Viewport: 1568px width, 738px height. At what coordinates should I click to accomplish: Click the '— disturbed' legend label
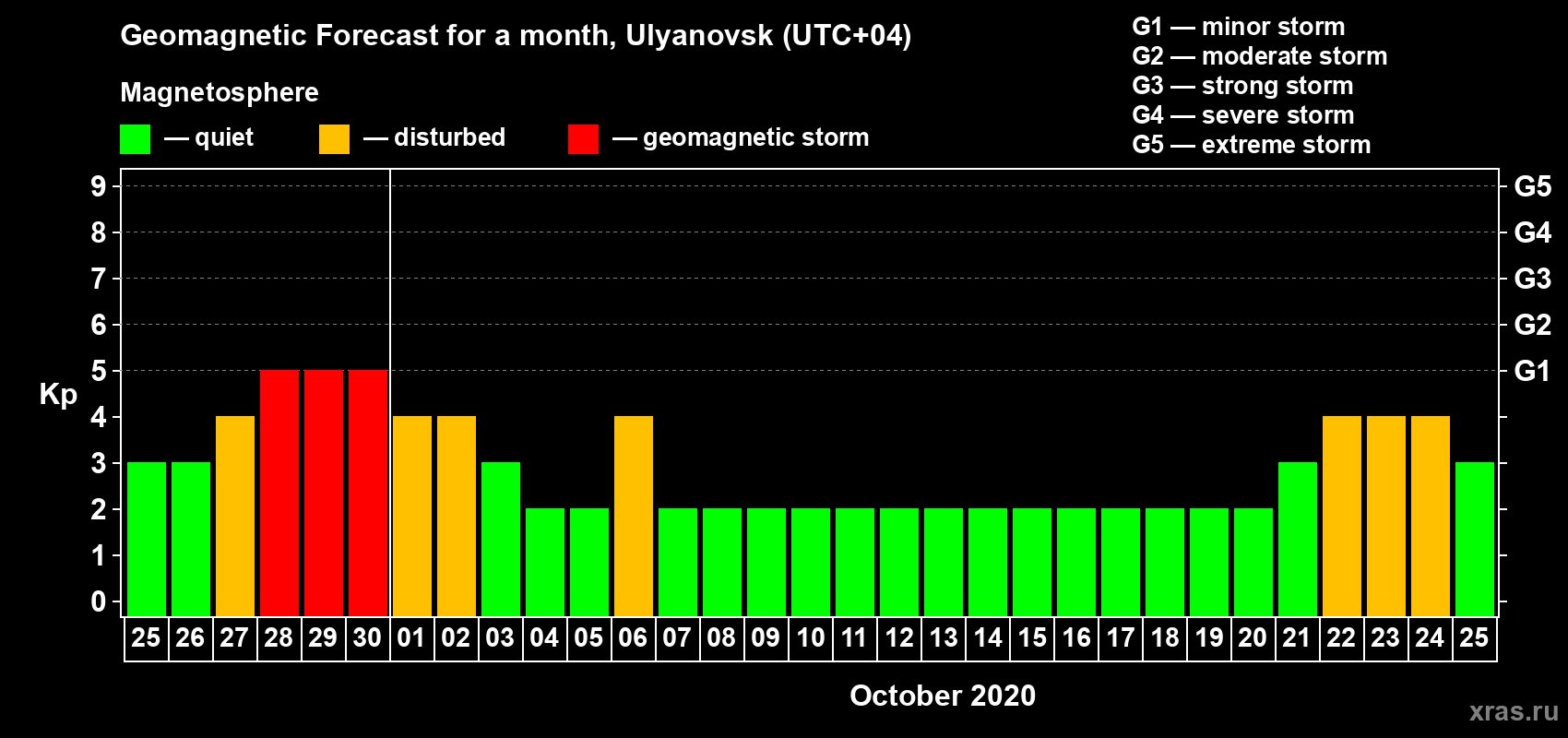(x=434, y=137)
